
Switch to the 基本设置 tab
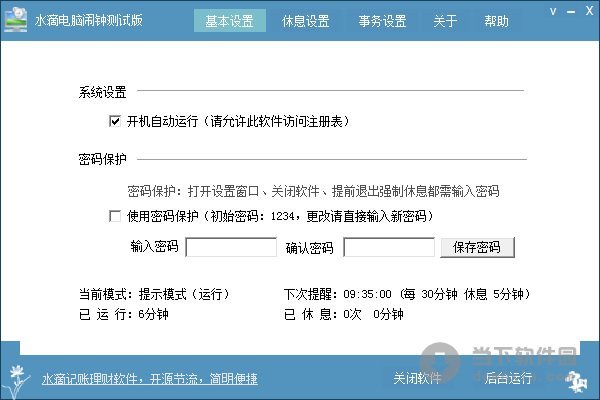(230, 21)
